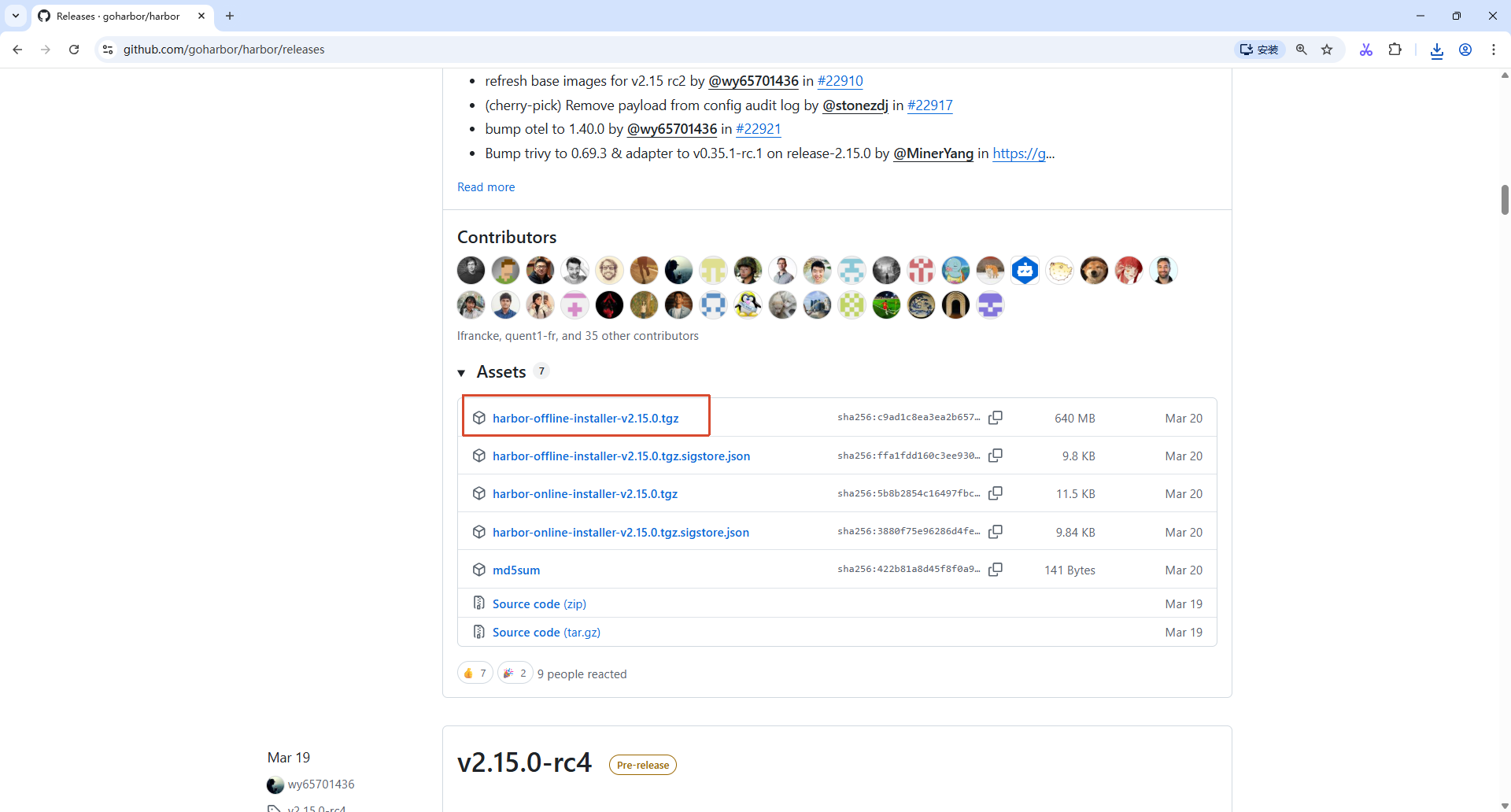Screen dimensions: 1511x812
Task: Open wy65701436 author profile beside Mar 19
Action: coord(321,784)
